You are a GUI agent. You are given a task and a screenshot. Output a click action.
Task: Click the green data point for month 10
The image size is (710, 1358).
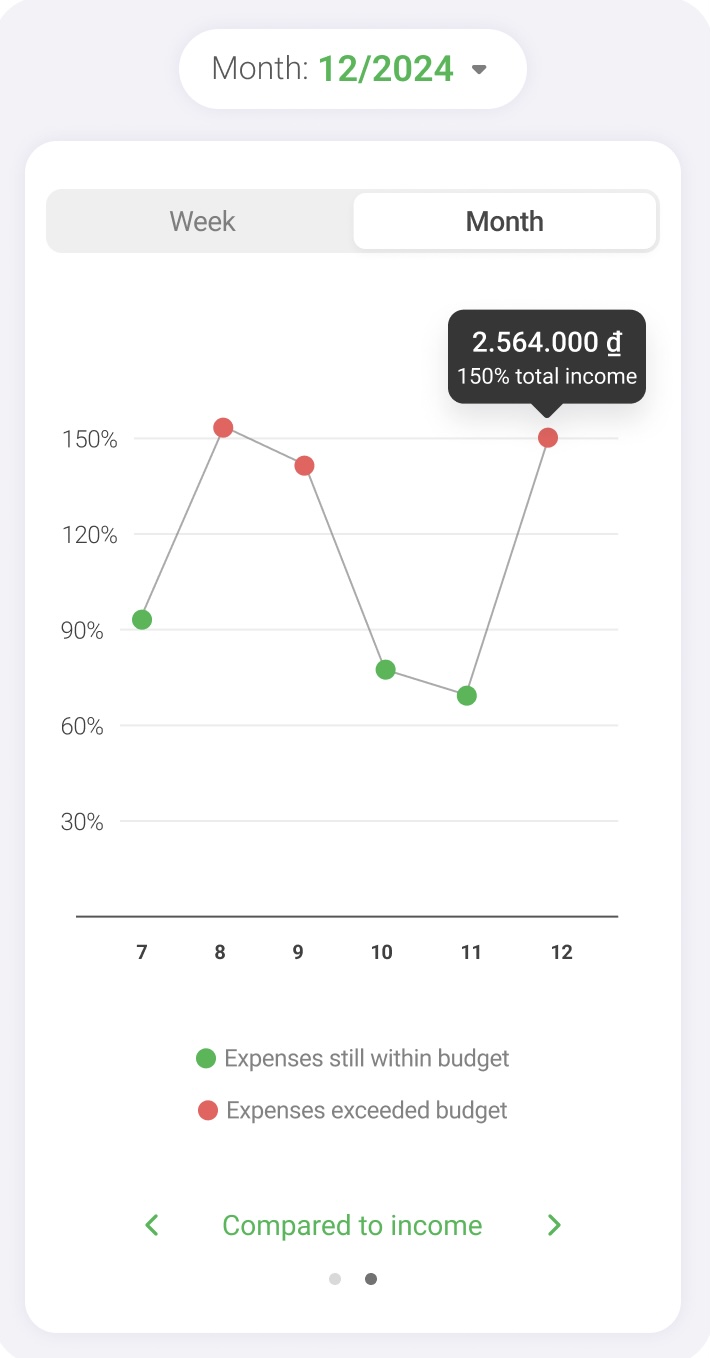(385, 670)
